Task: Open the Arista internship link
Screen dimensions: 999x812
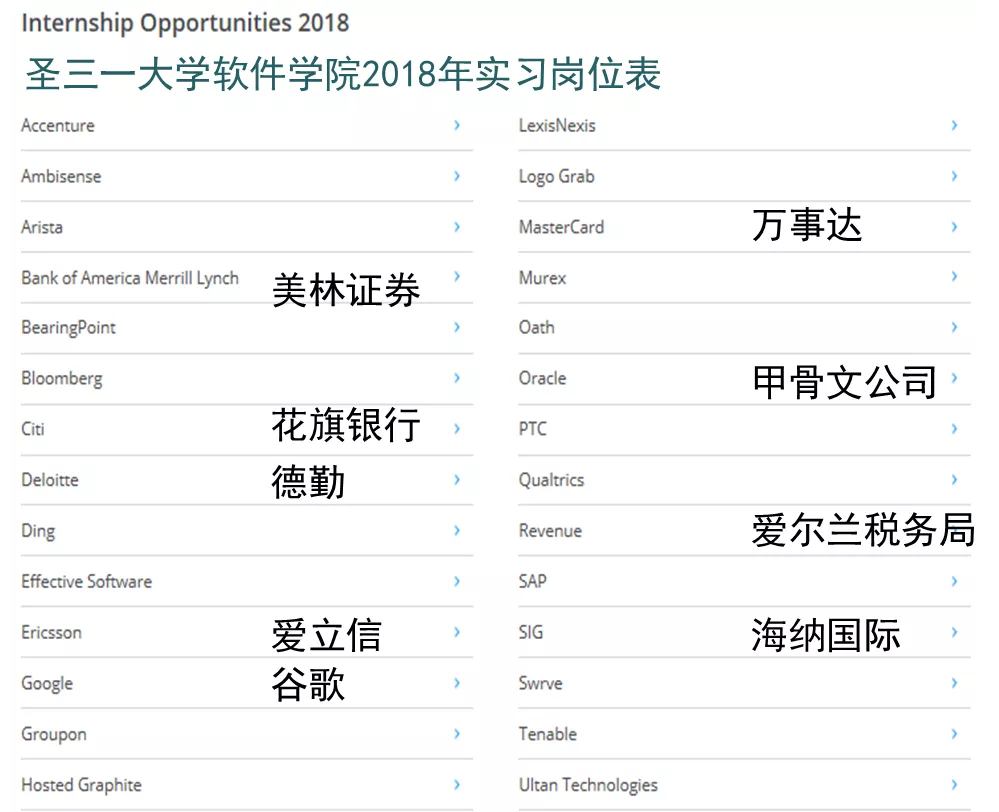Action: coord(42,227)
